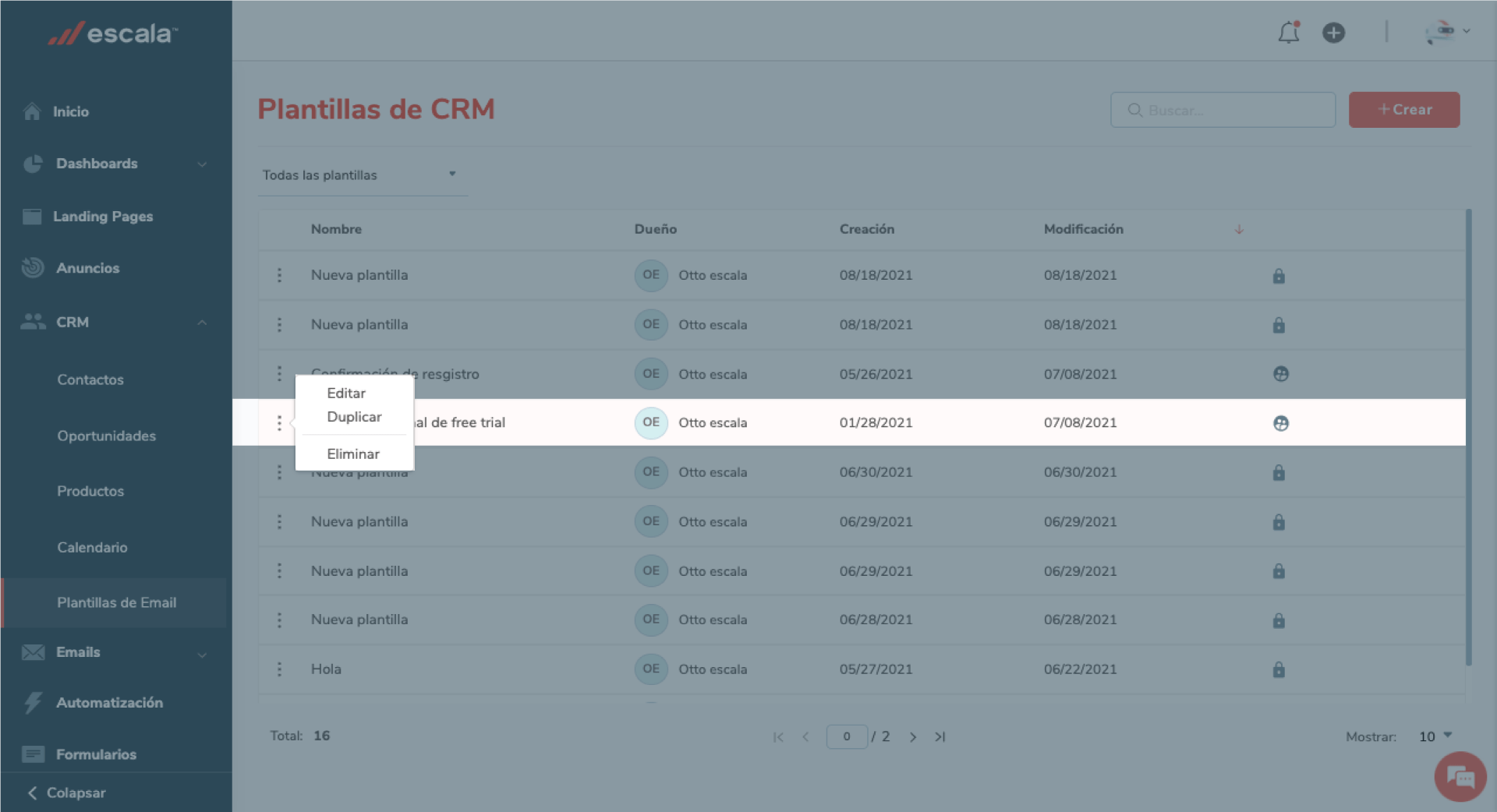Click shared icon on Confirmación de resgistro row
The image size is (1497, 812).
(x=1280, y=374)
